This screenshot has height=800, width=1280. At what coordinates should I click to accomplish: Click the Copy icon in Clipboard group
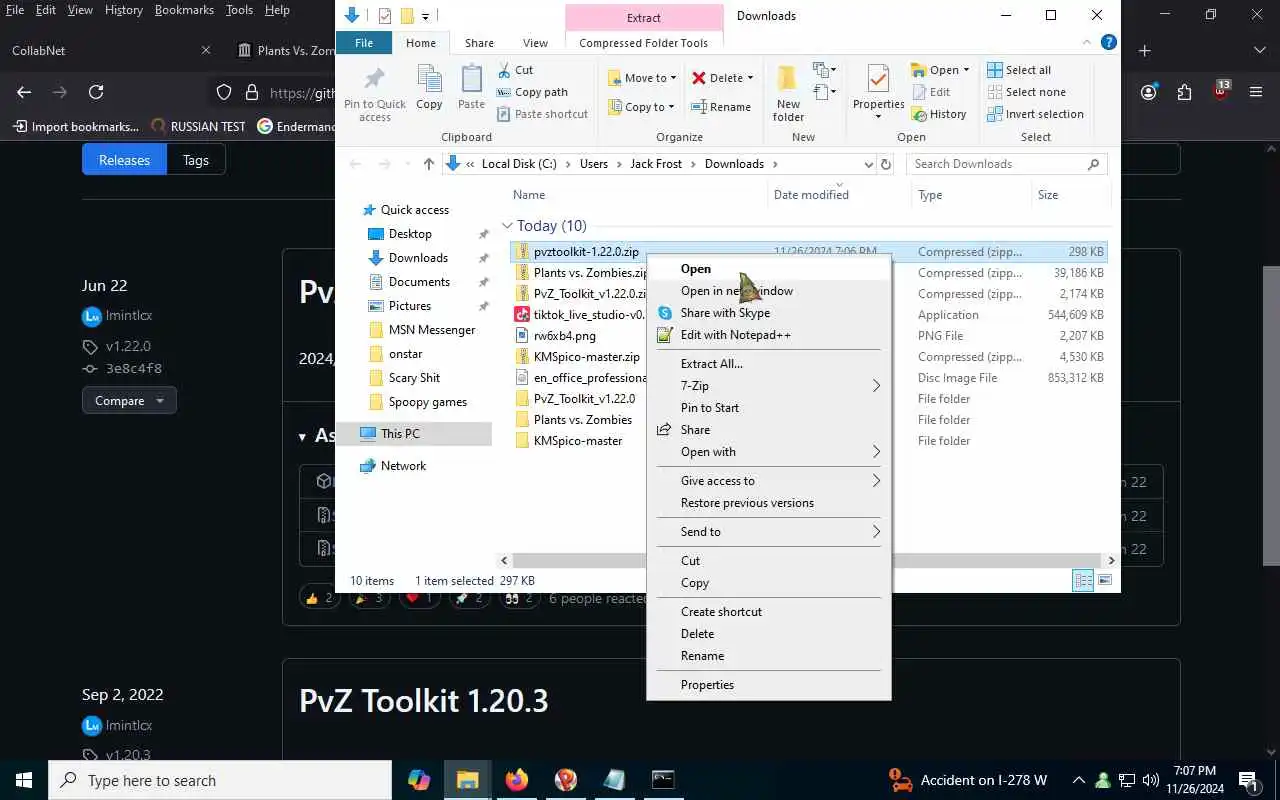pos(429,86)
